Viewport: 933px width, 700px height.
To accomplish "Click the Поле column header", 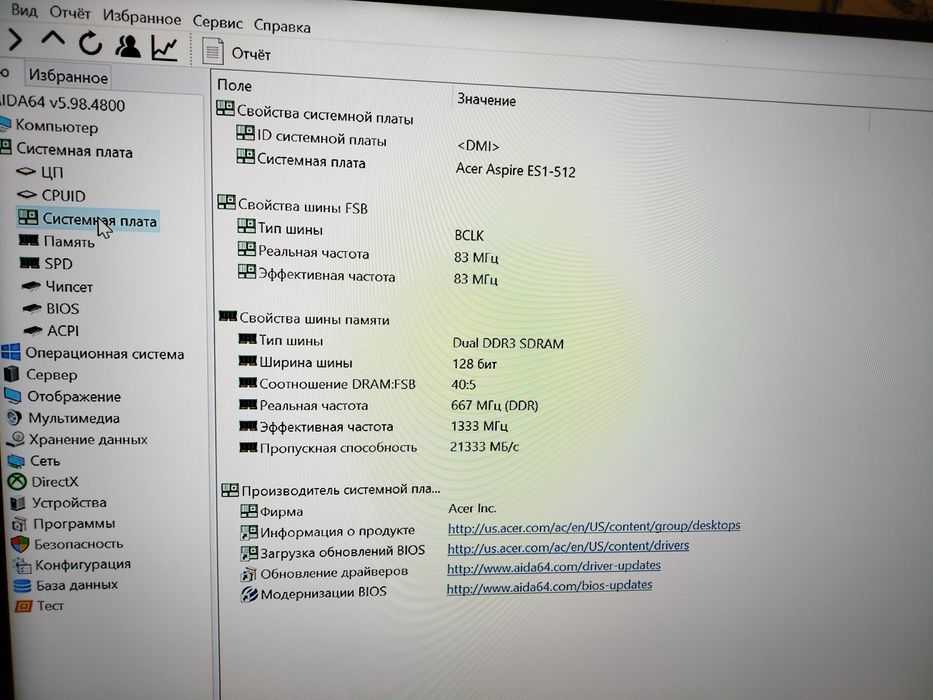I will pos(234,86).
